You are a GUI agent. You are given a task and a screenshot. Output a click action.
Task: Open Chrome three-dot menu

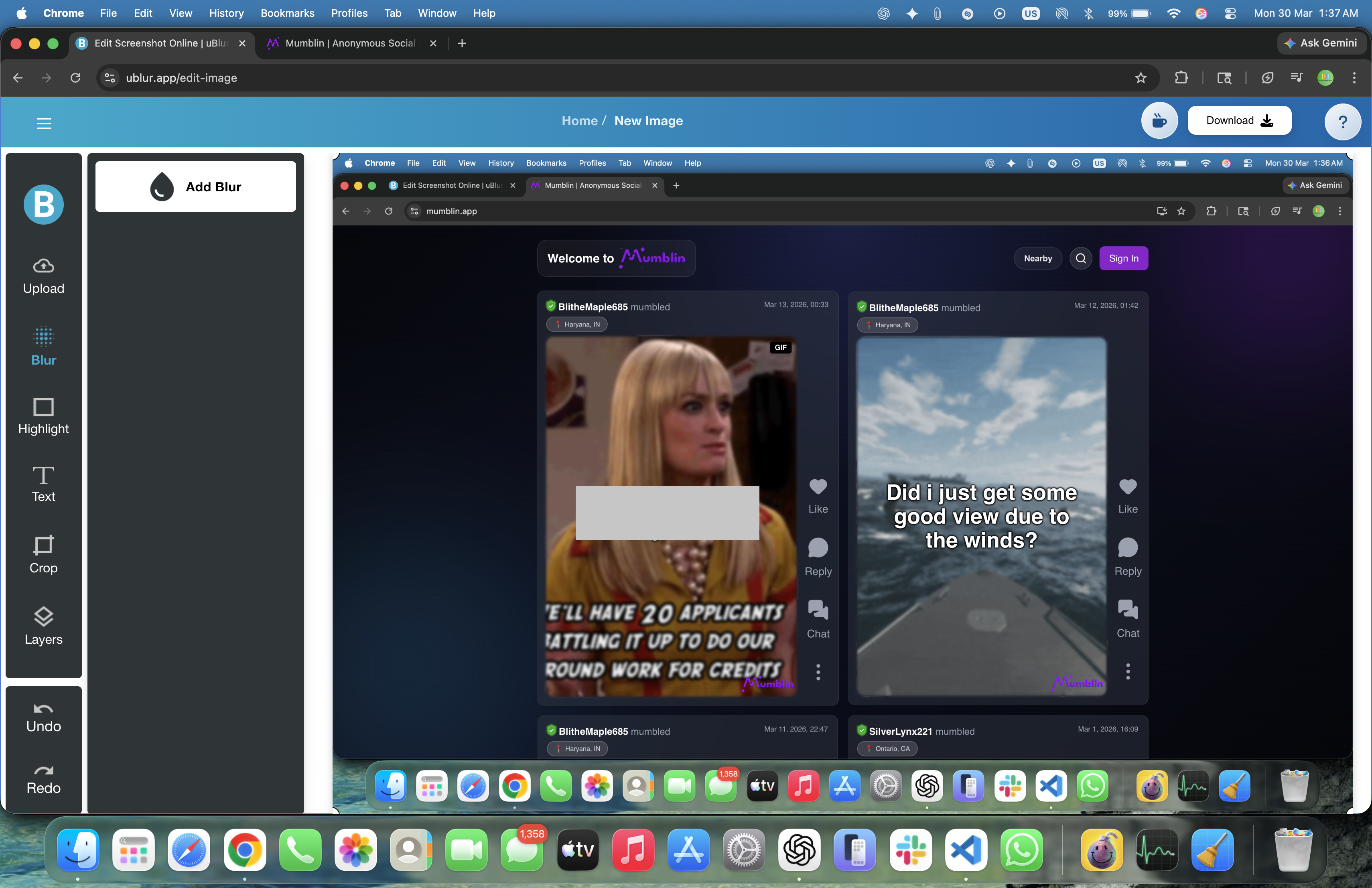click(1354, 78)
